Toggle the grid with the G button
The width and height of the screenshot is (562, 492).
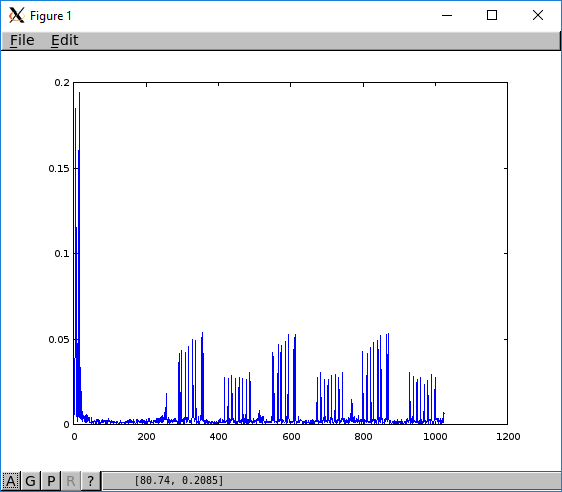click(31, 481)
